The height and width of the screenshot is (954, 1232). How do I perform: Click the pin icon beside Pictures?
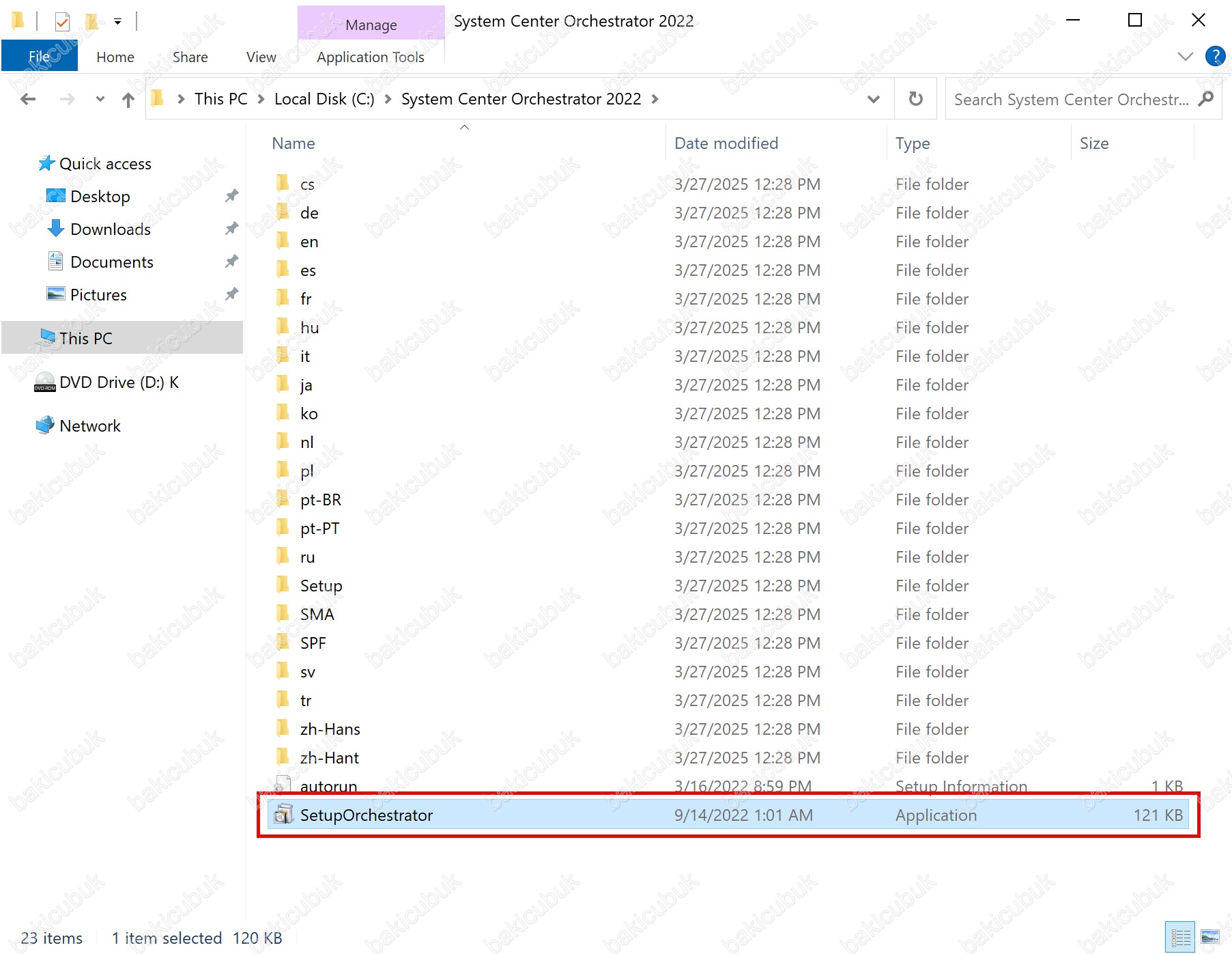coord(232,294)
